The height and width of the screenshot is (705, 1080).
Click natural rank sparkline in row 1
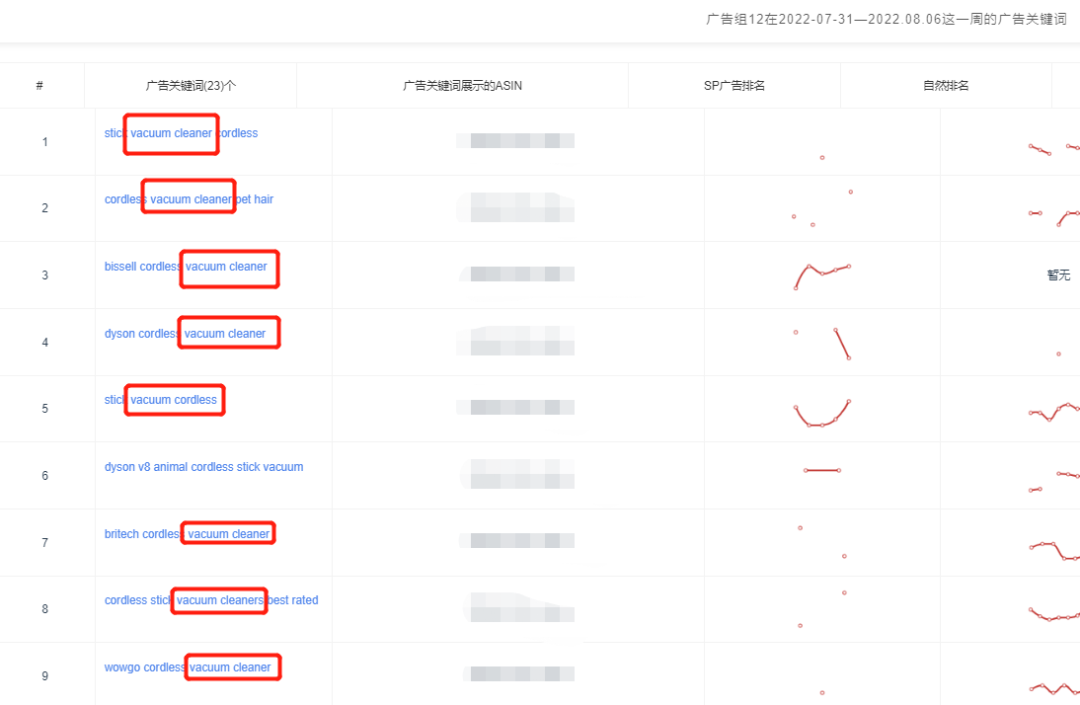[x=1054, y=149]
